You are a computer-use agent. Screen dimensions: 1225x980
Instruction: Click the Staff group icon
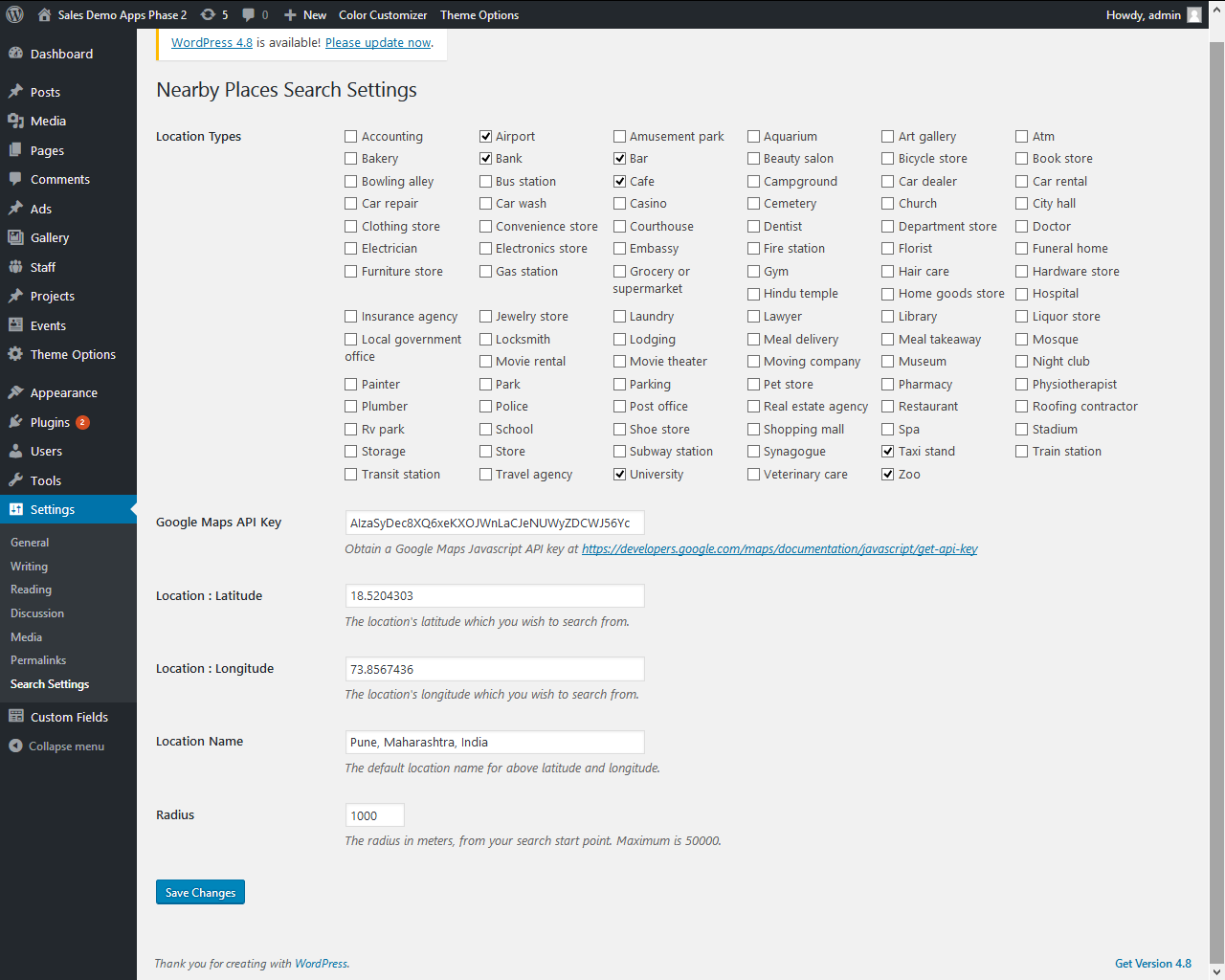pos(15,267)
